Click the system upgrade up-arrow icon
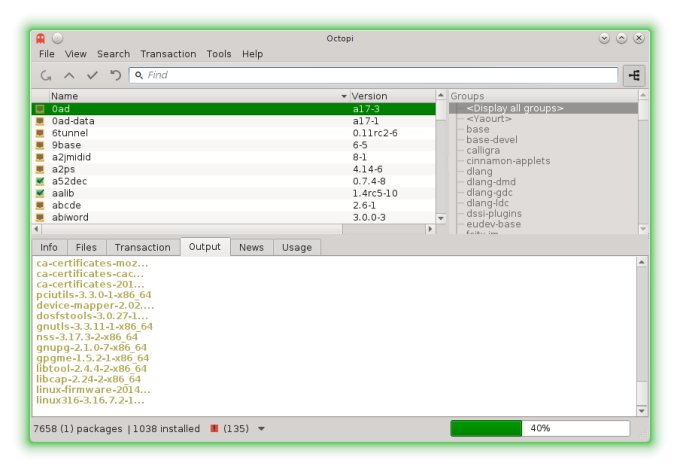Viewport: 680px width, 472px height. pyautogui.click(x=69, y=75)
